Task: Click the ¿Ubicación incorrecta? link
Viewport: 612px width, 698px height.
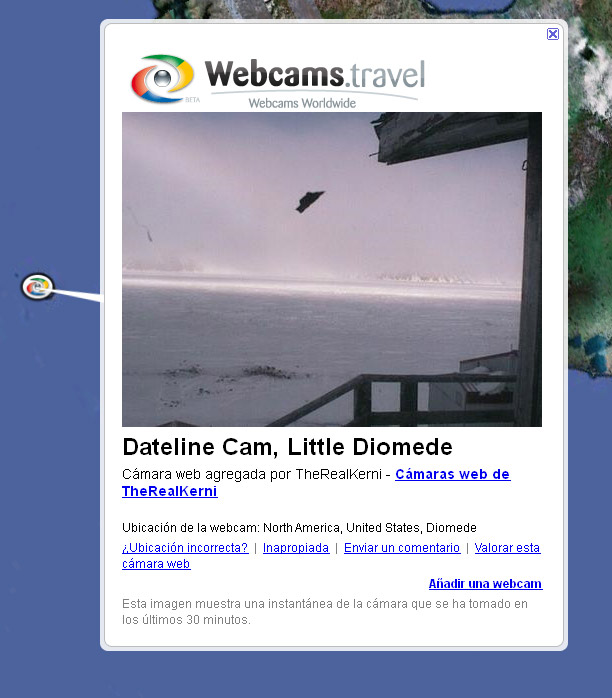Action: tap(185, 548)
